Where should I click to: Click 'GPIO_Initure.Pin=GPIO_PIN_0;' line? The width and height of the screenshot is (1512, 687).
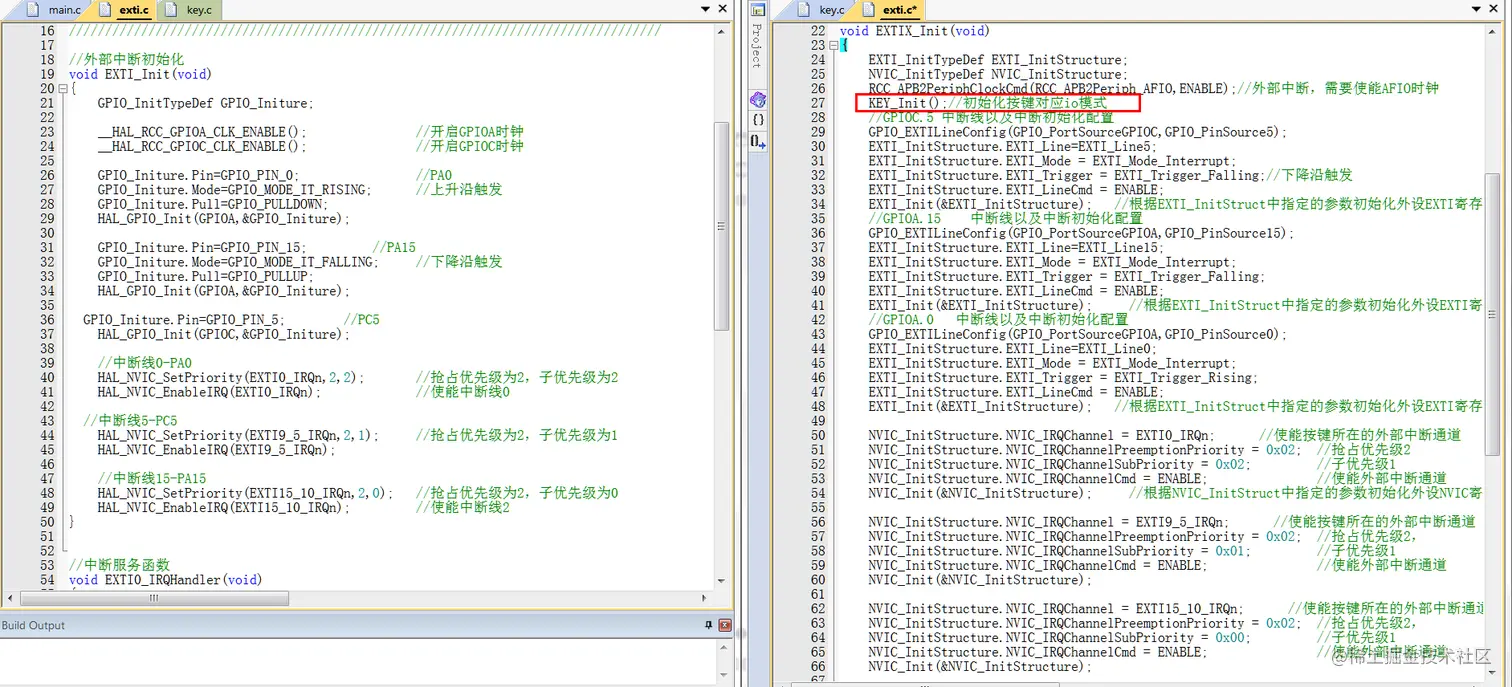click(198, 175)
